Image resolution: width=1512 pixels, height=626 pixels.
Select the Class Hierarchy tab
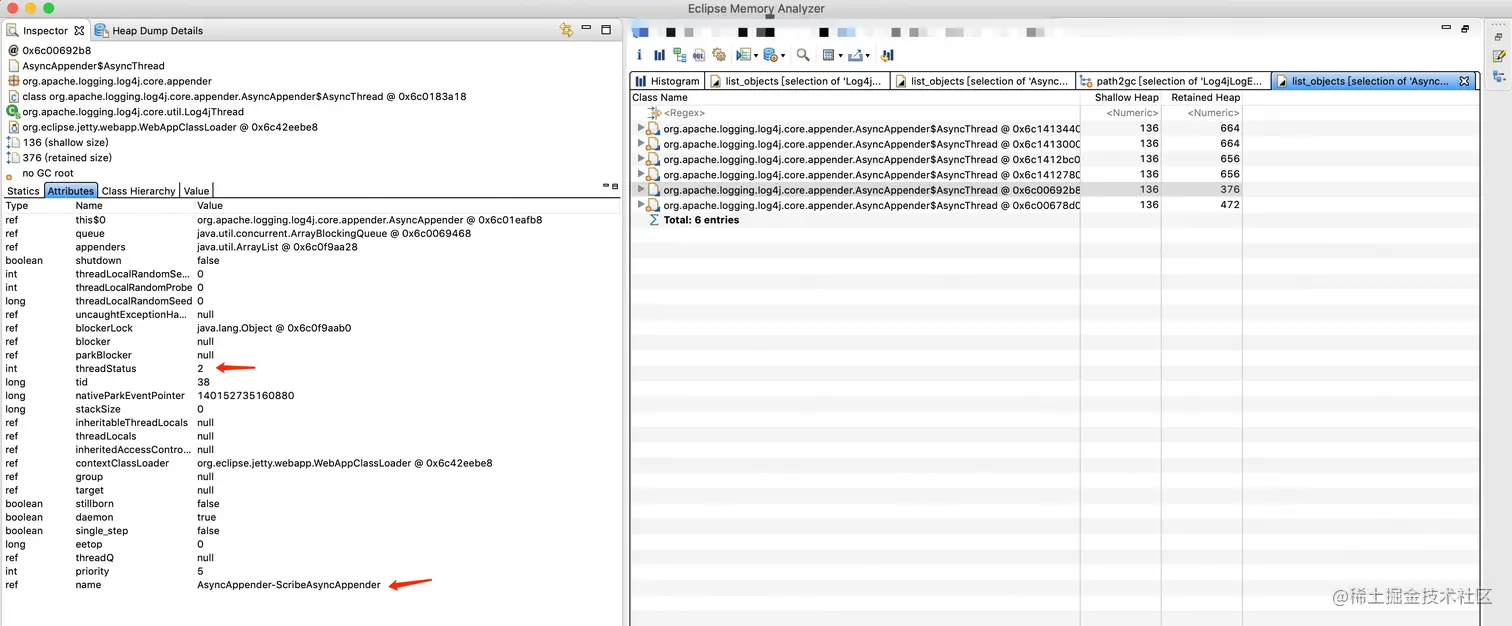138,191
